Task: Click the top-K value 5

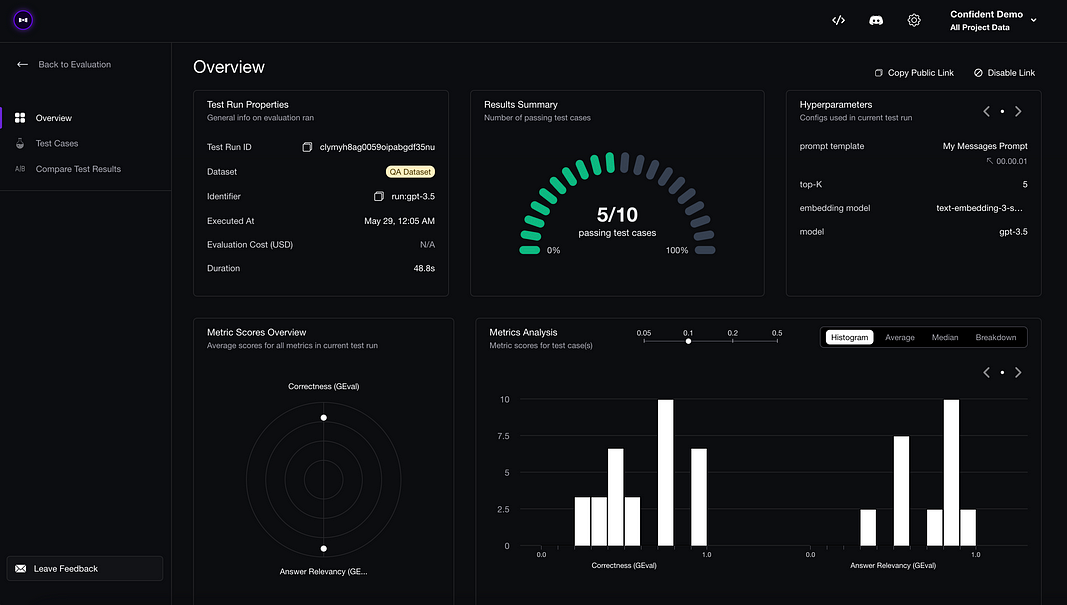Action: coord(1025,184)
